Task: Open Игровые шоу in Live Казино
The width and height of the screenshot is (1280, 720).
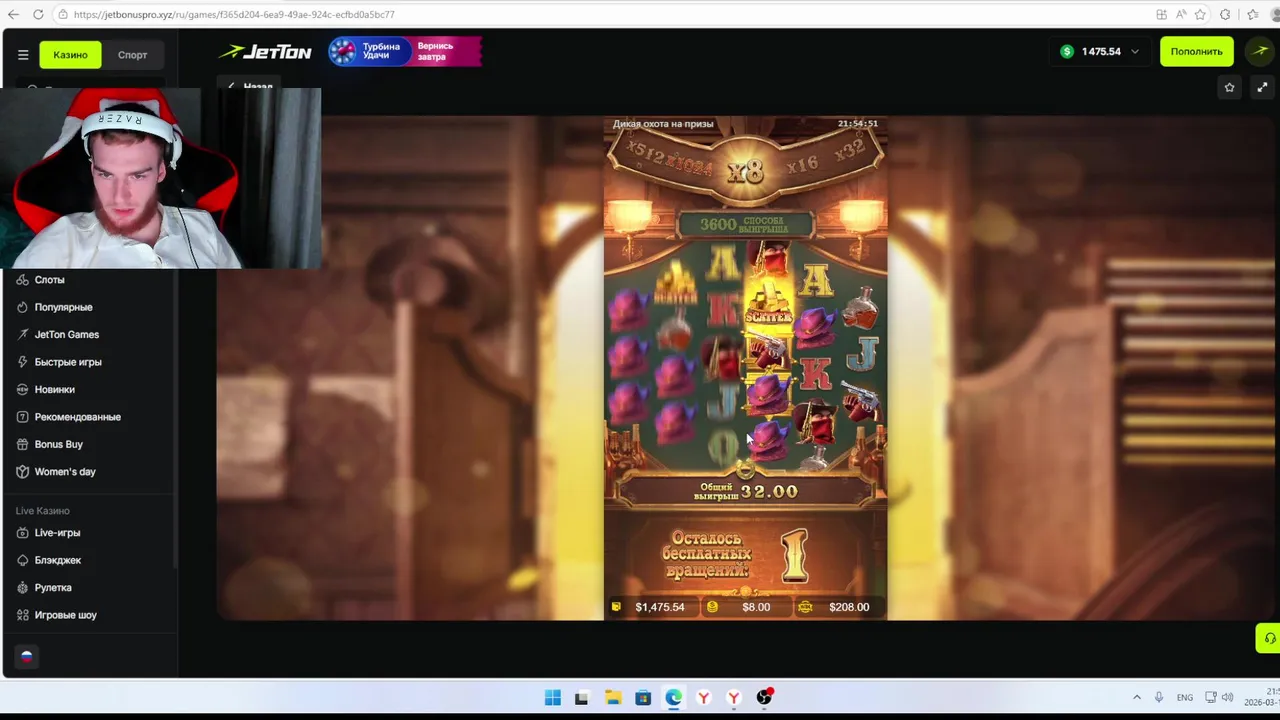Action: tap(65, 615)
